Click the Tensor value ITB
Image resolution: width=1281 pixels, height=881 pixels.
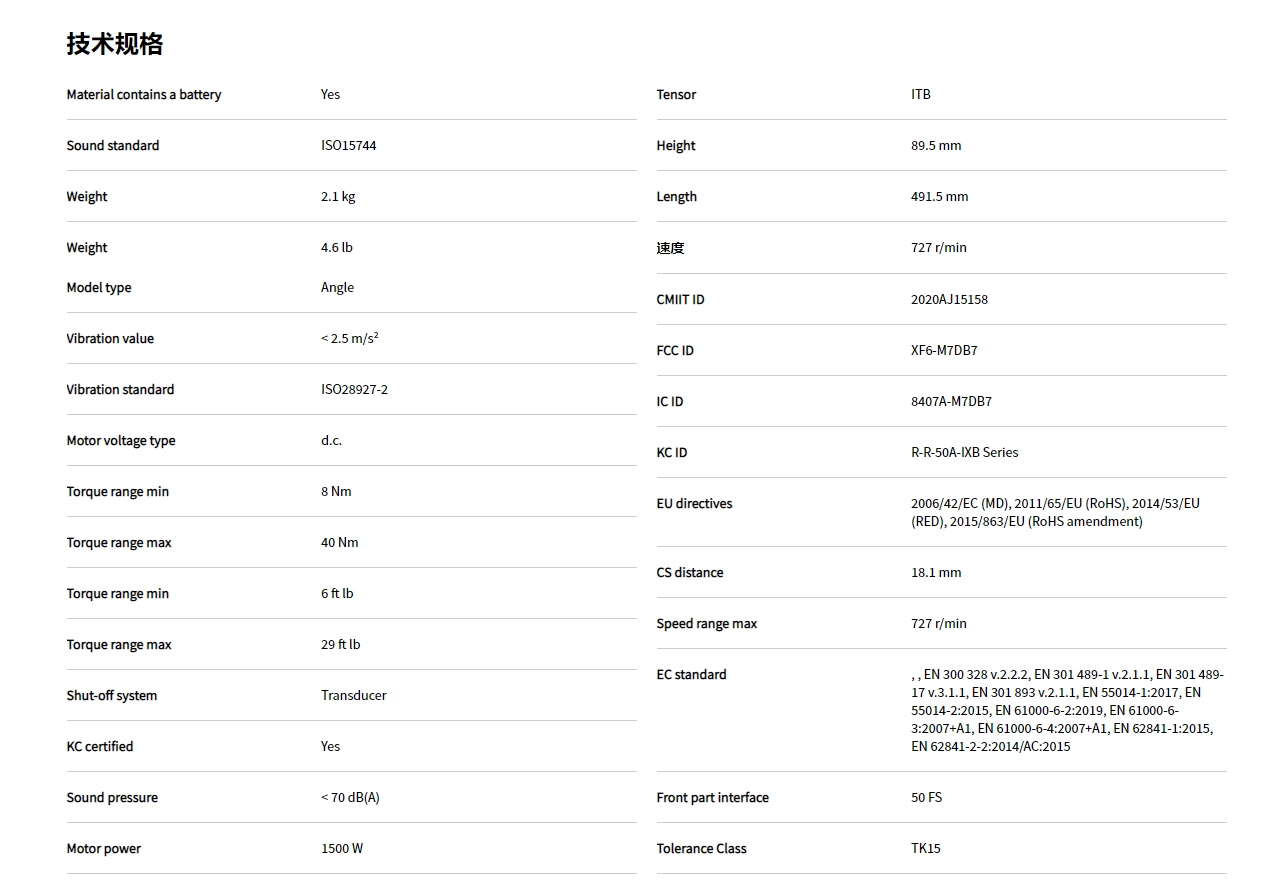pos(920,95)
